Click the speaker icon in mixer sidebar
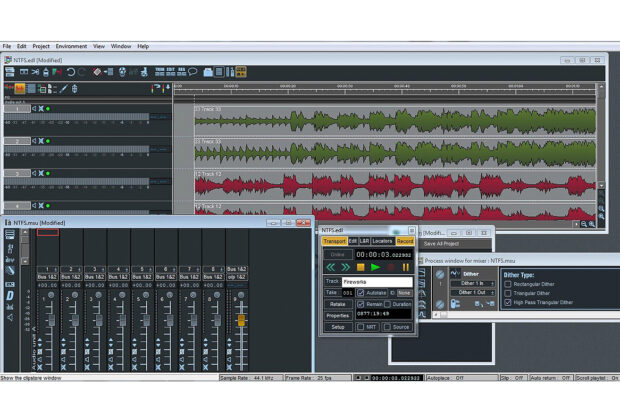The image size is (620, 420). pyautogui.click(x=10, y=318)
